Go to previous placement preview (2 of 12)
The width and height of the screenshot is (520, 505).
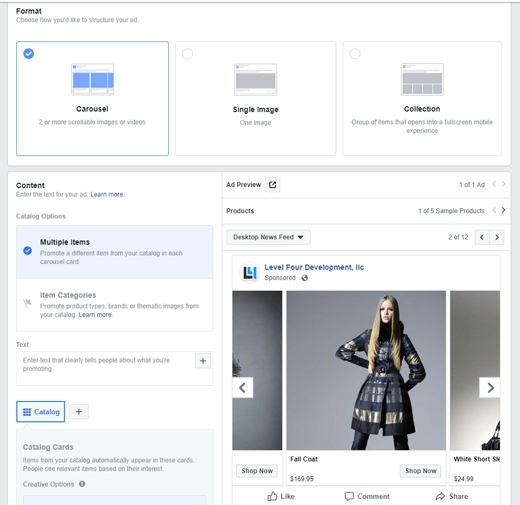pyautogui.click(x=482, y=237)
